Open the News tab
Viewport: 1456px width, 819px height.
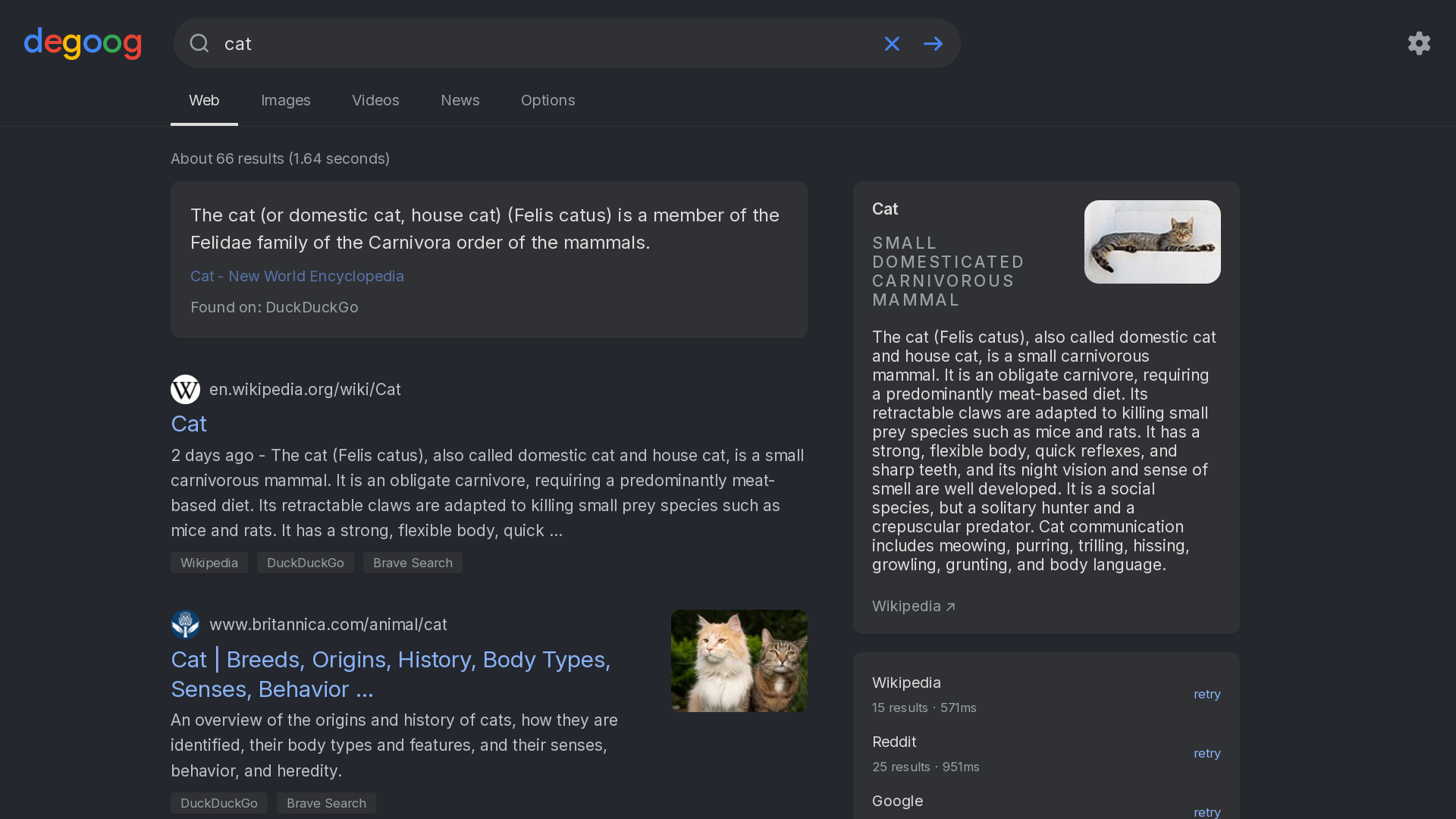coord(460,100)
